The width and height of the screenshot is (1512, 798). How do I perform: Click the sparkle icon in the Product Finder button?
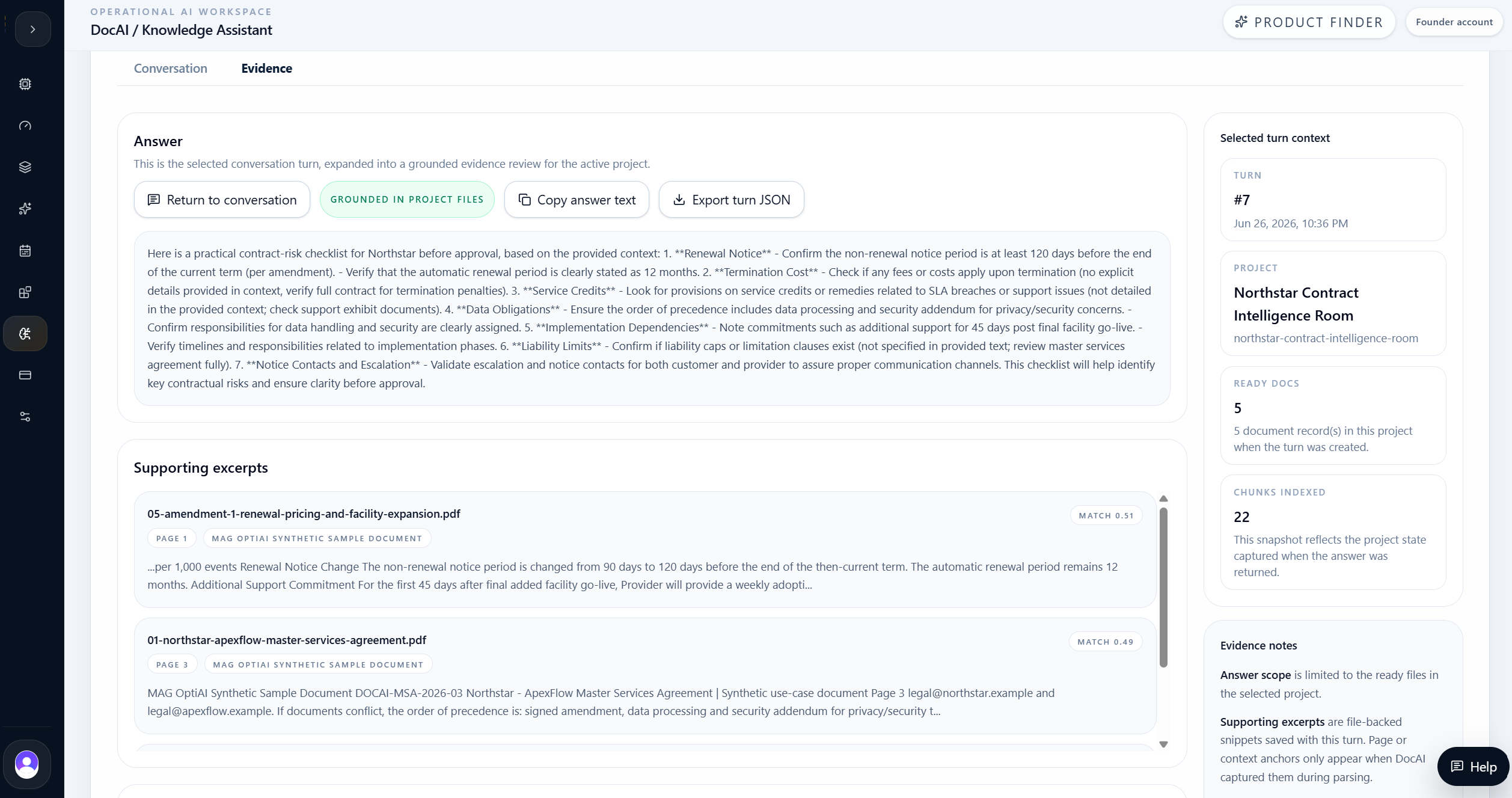click(x=1241, y=22)
